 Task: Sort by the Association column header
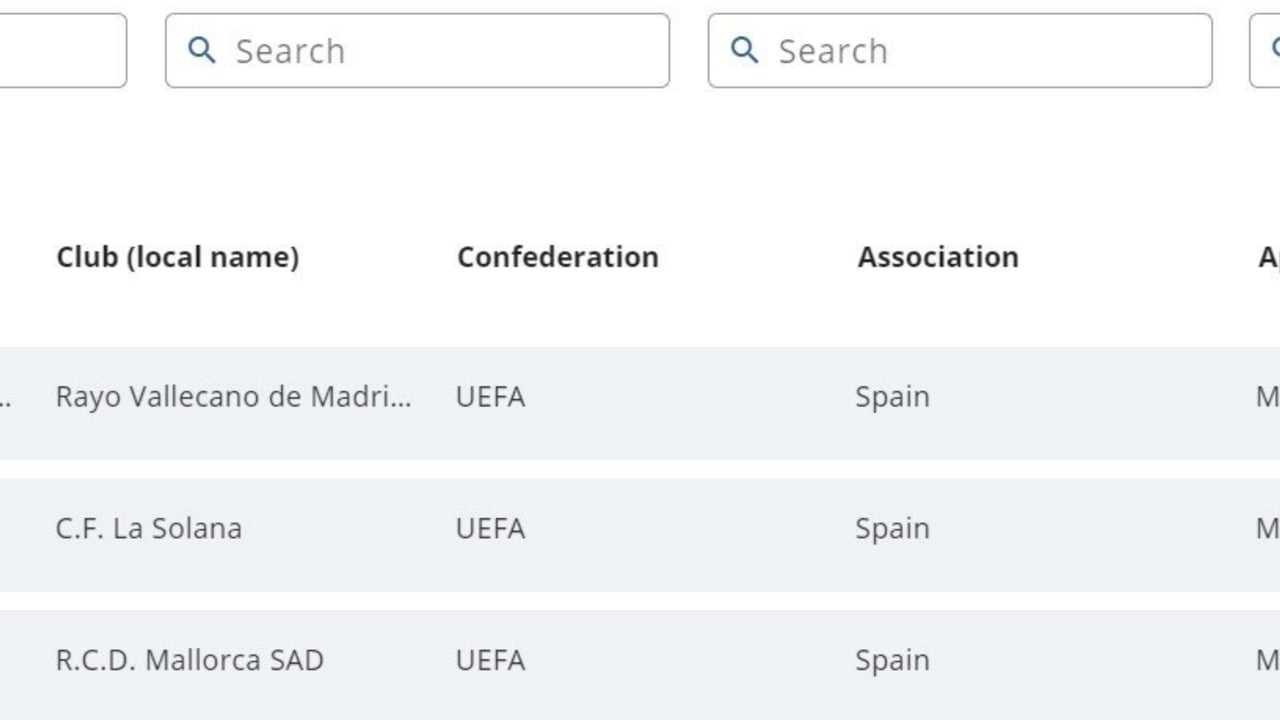coord(937,257)
